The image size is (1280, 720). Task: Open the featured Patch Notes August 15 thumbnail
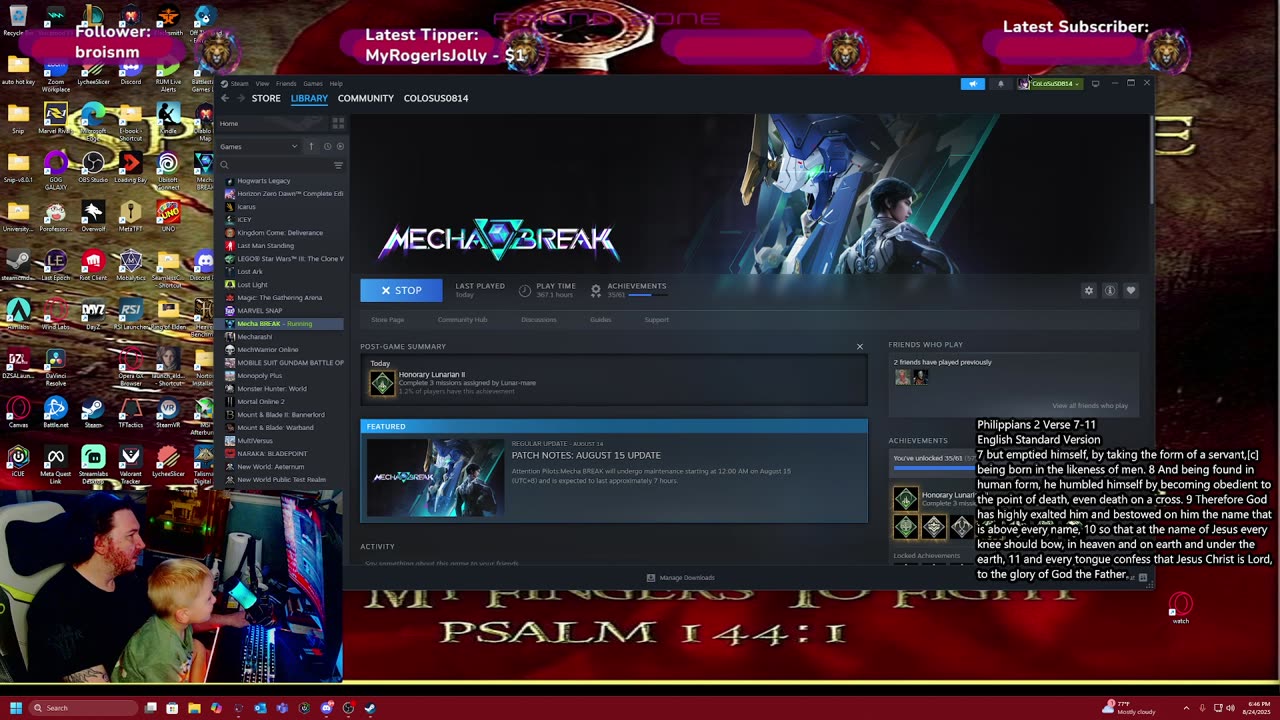(x=435, y=477)
